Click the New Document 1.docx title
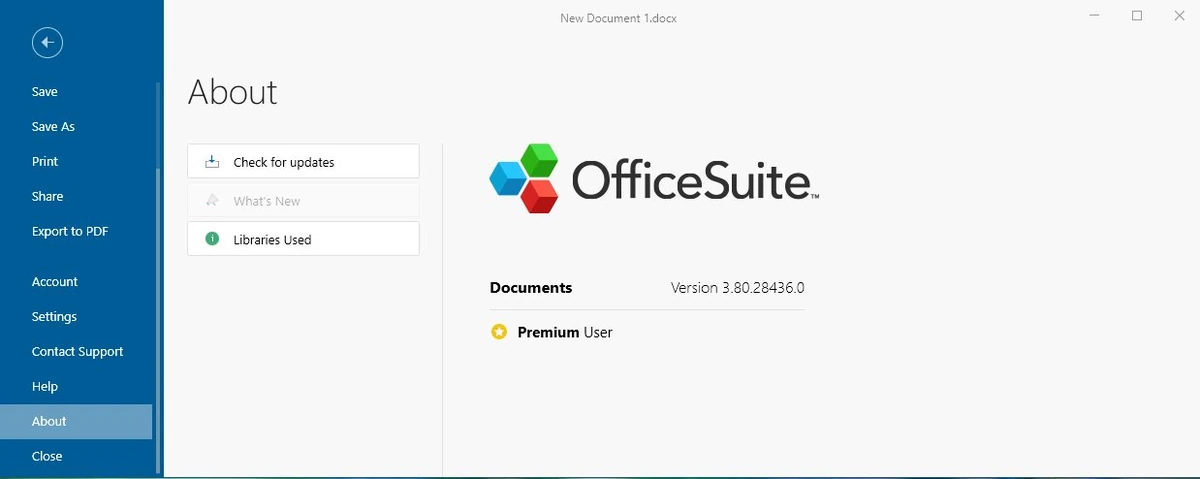 619,18
